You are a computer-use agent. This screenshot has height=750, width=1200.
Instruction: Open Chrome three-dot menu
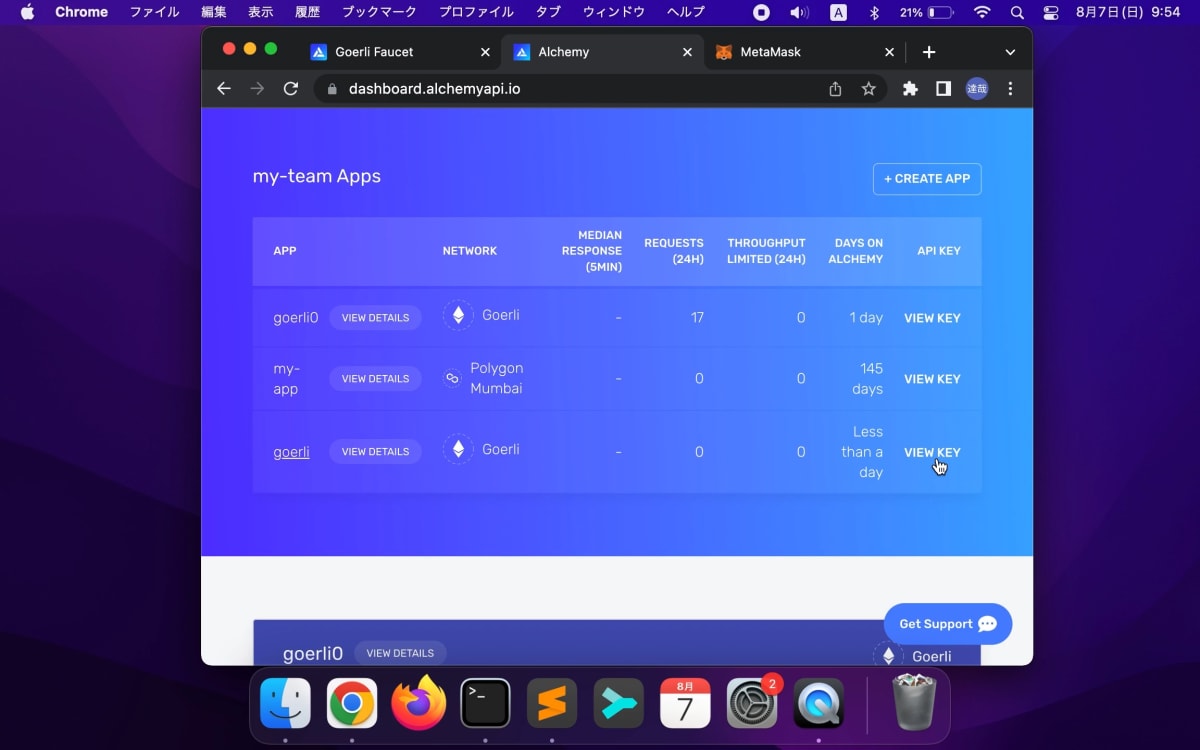(1010, 89)
